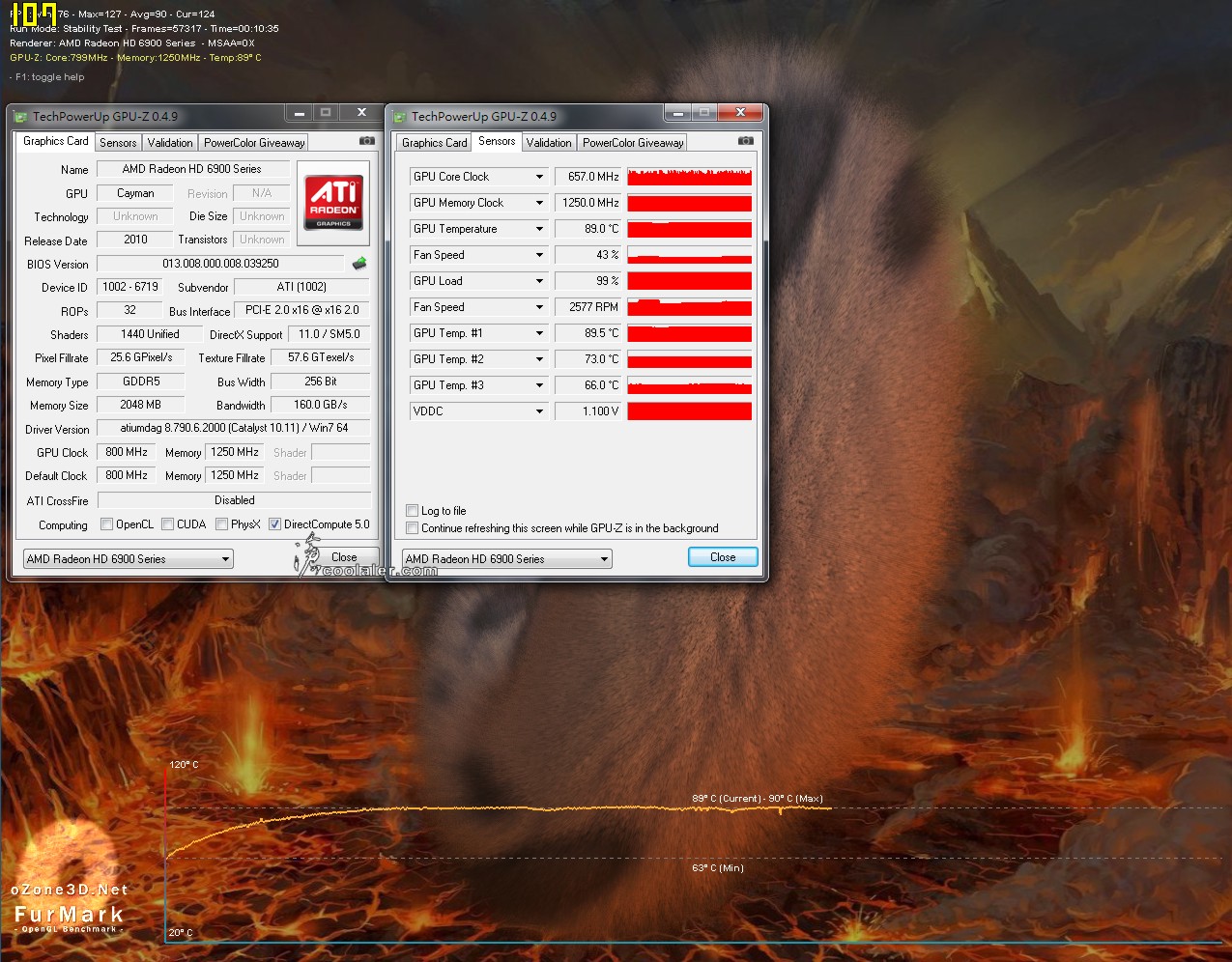This screenshot has height=962, width=1232.
Task: Open the GPU Core Clock sensor dropdown
Action: tap(539, 177)
